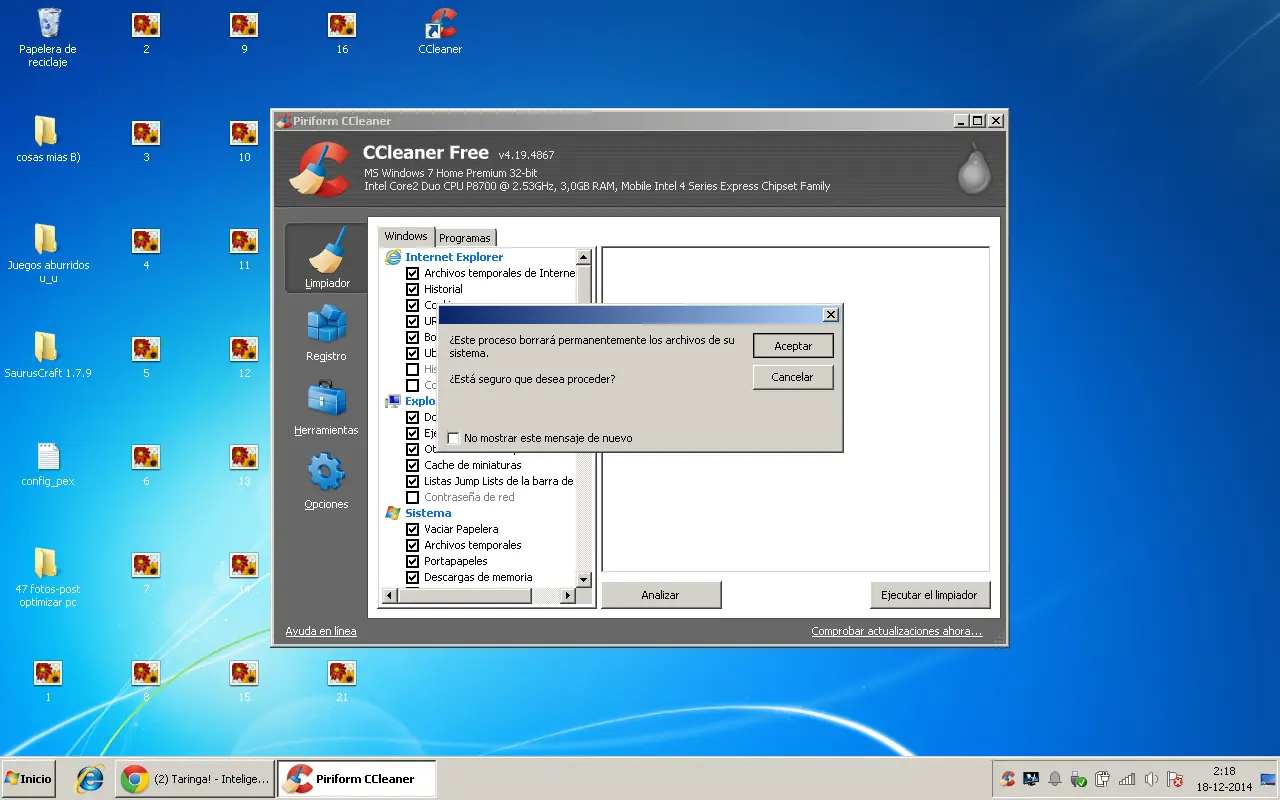Click cleaner list scroll up arrow
This screenshot has width=1280, height=800.
[x=584, y=258]
